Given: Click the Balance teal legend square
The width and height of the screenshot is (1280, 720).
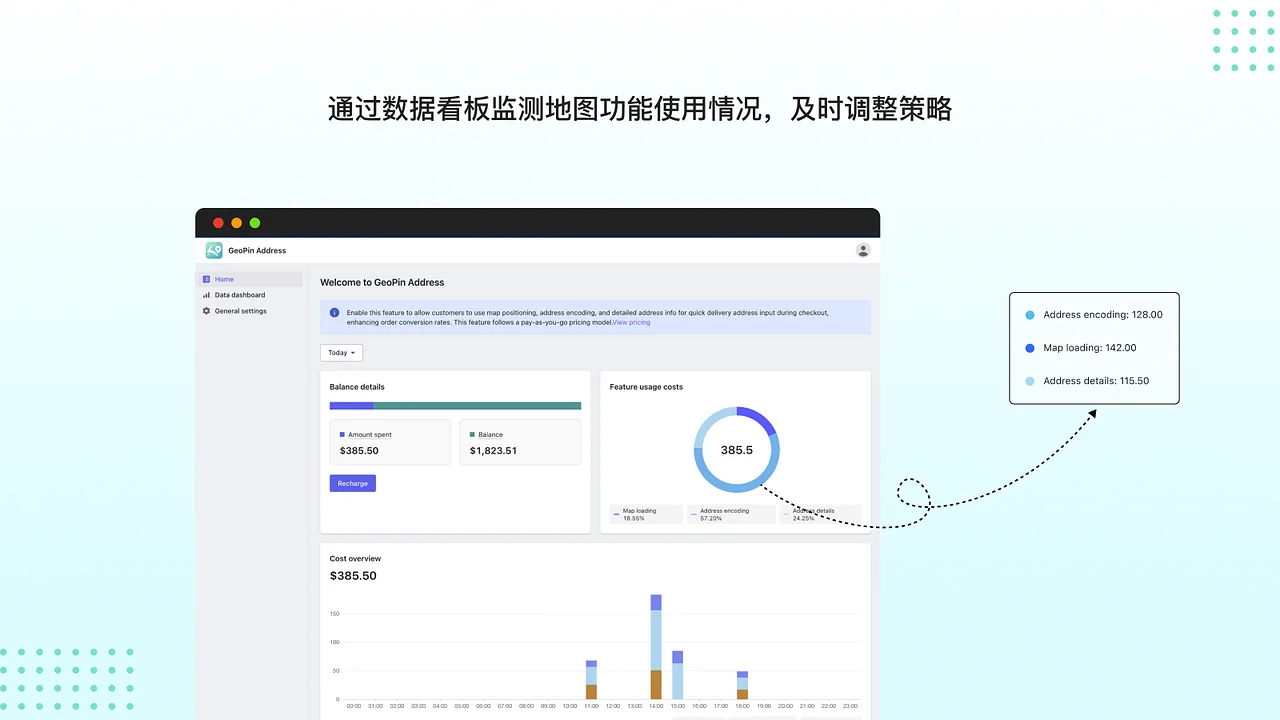Looking at the screenshot, I should 472,435.
